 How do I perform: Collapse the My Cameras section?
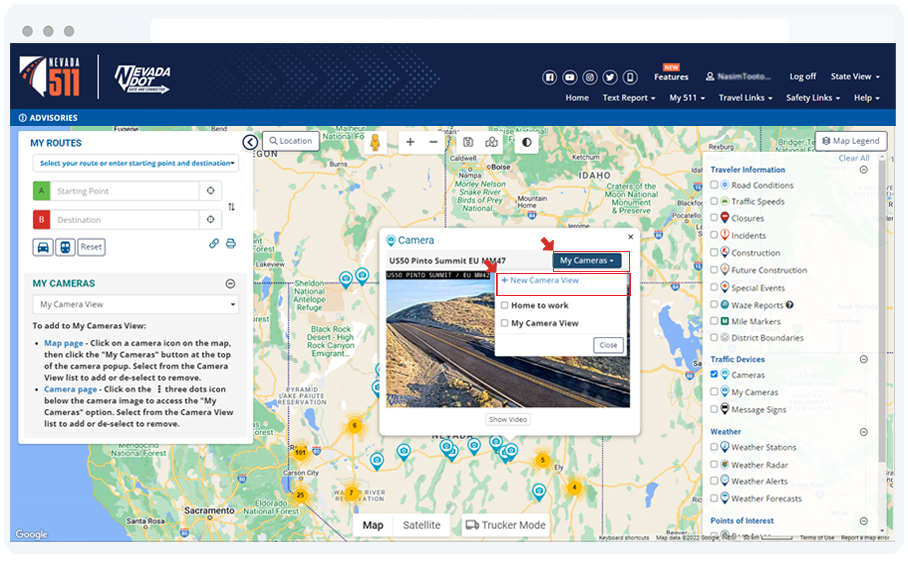point(230,283)
